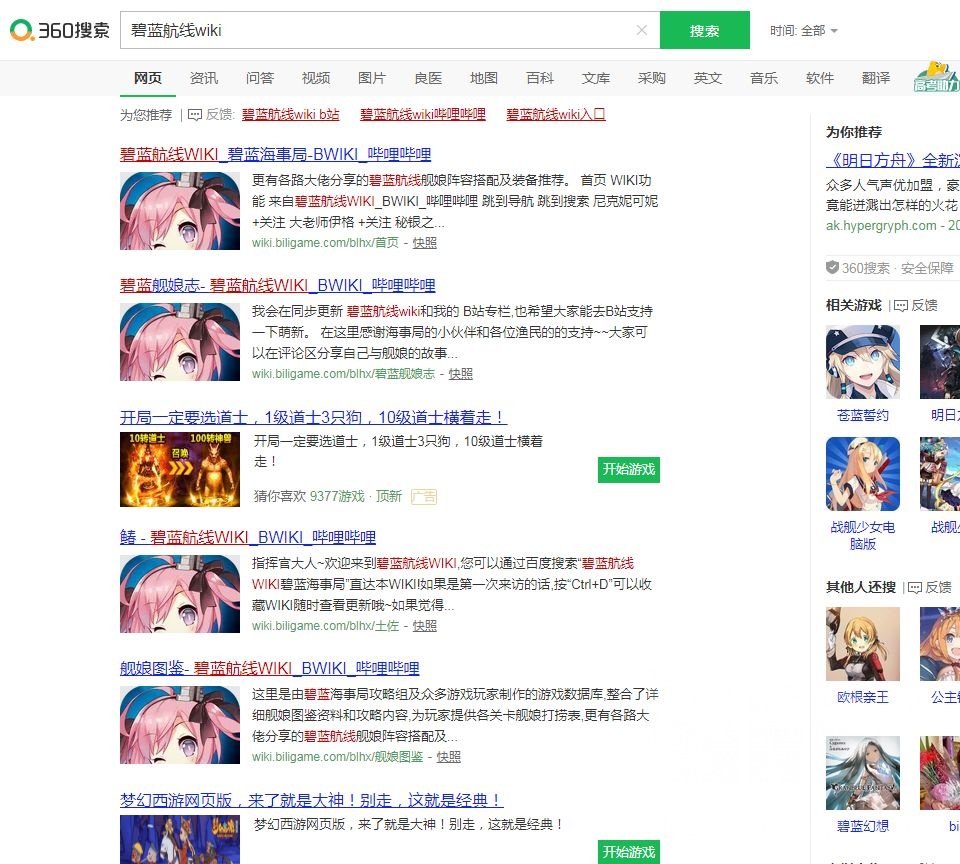Click the 快照 link of the first result
Viewport: 960px width, 864px height.
(425, 242)
